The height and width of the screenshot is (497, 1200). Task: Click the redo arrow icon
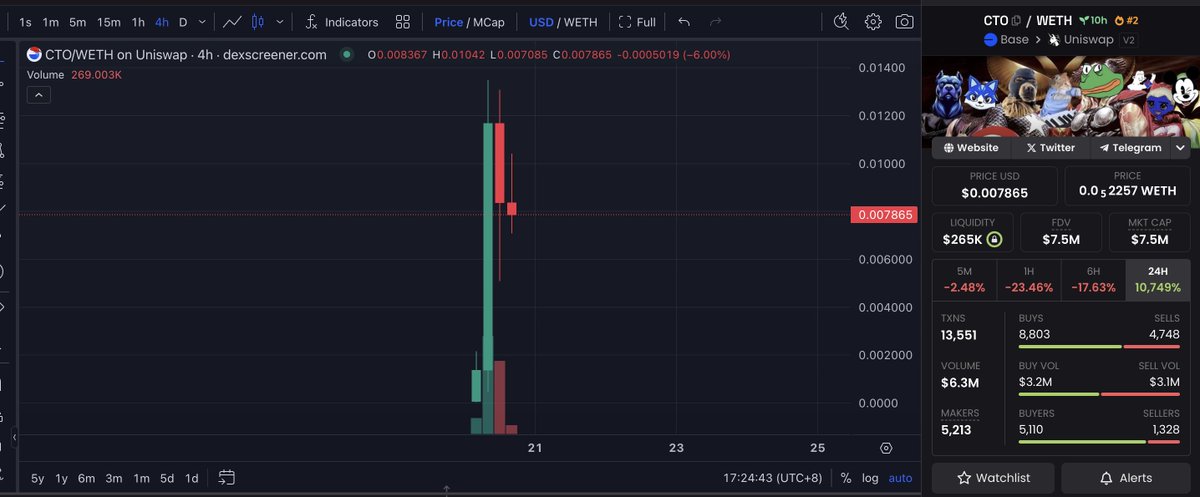click(715, 22)
